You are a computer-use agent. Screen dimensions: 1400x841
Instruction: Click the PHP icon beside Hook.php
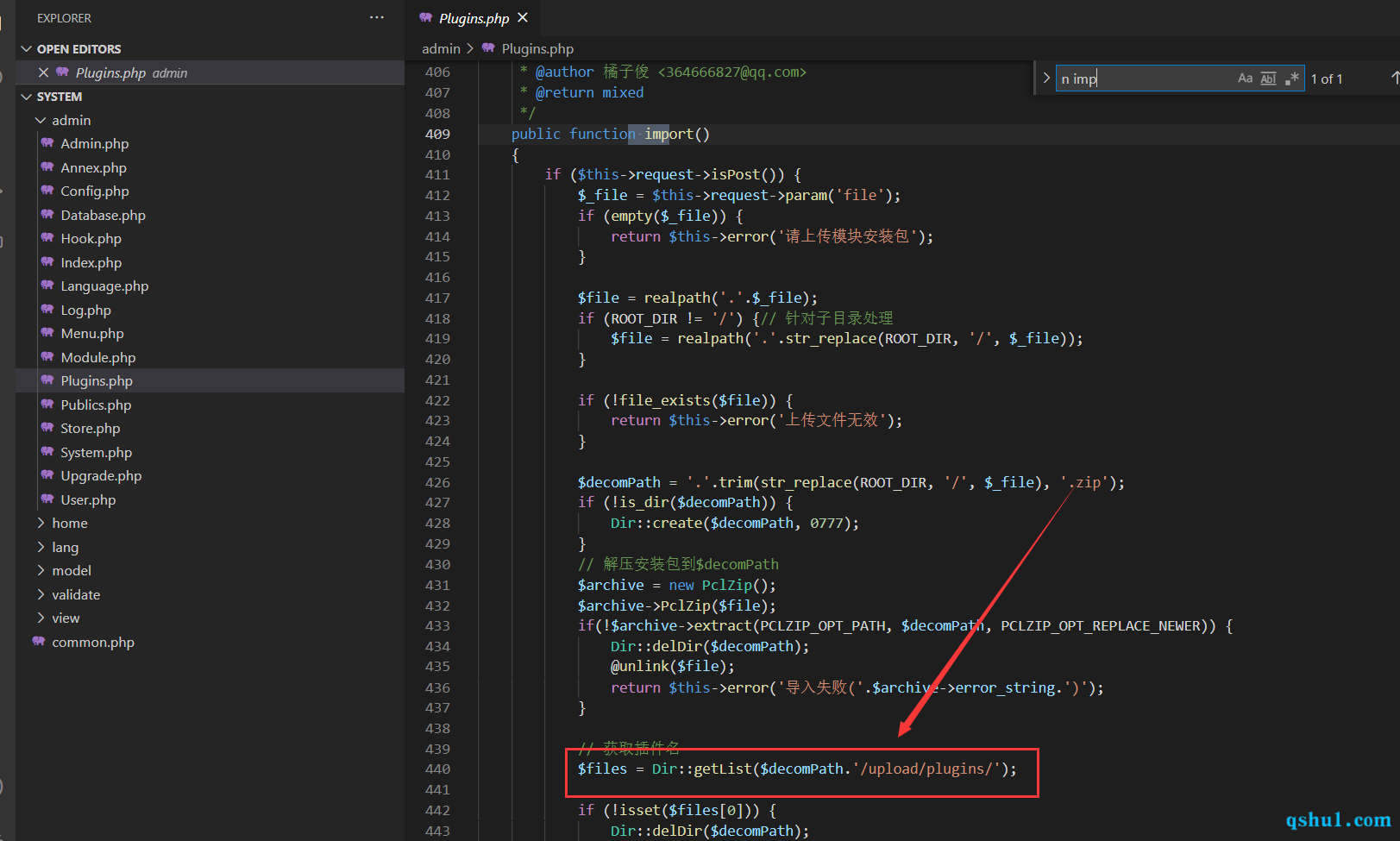(47, 238)
